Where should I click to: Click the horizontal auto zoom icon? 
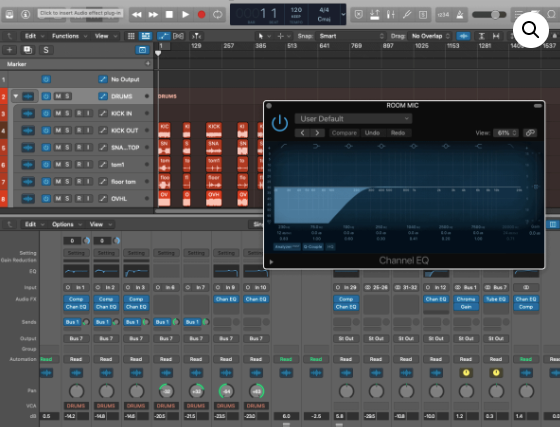point(496,36)
